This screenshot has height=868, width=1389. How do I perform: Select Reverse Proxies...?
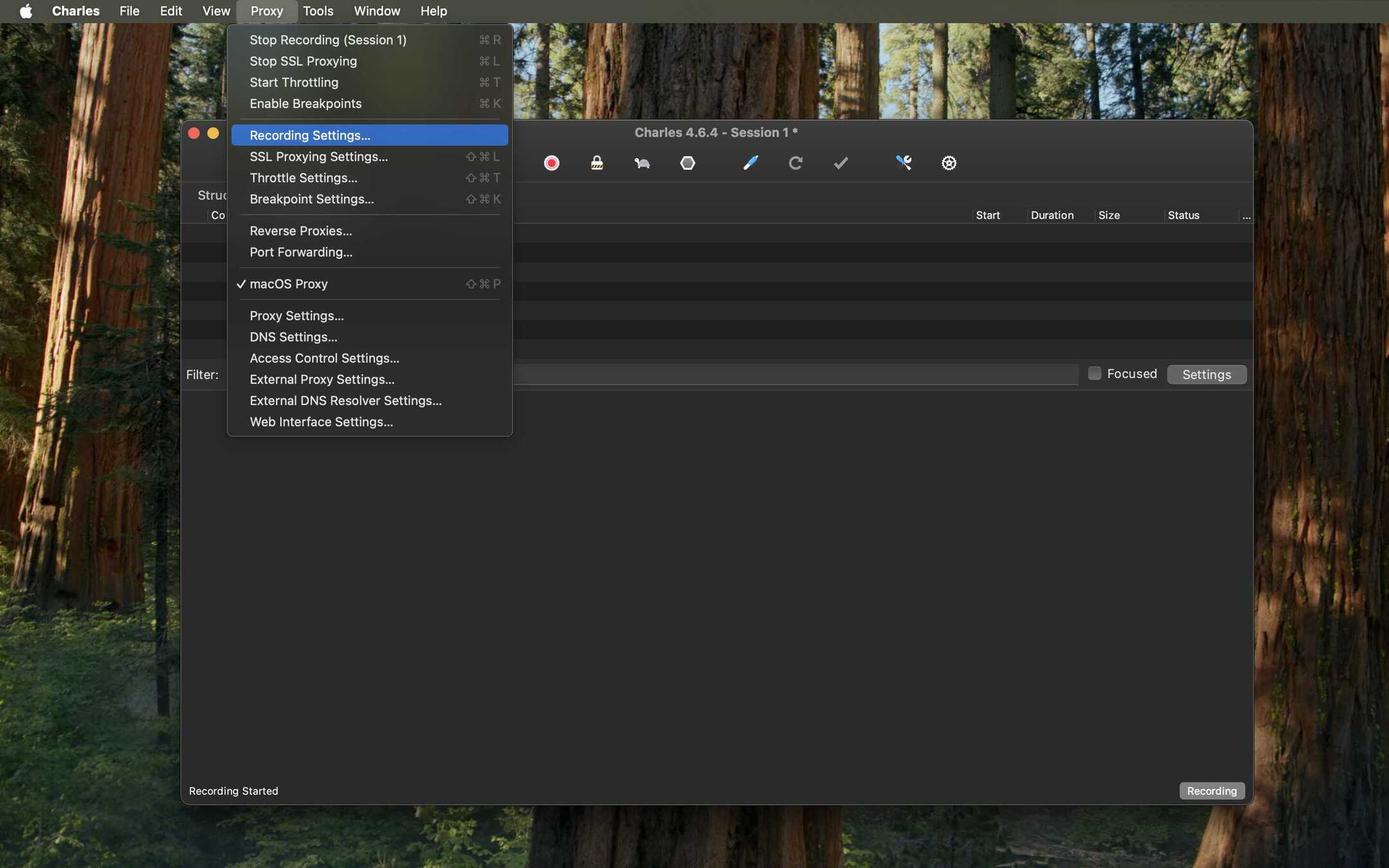pyautogui.click(x=370, y=231)
